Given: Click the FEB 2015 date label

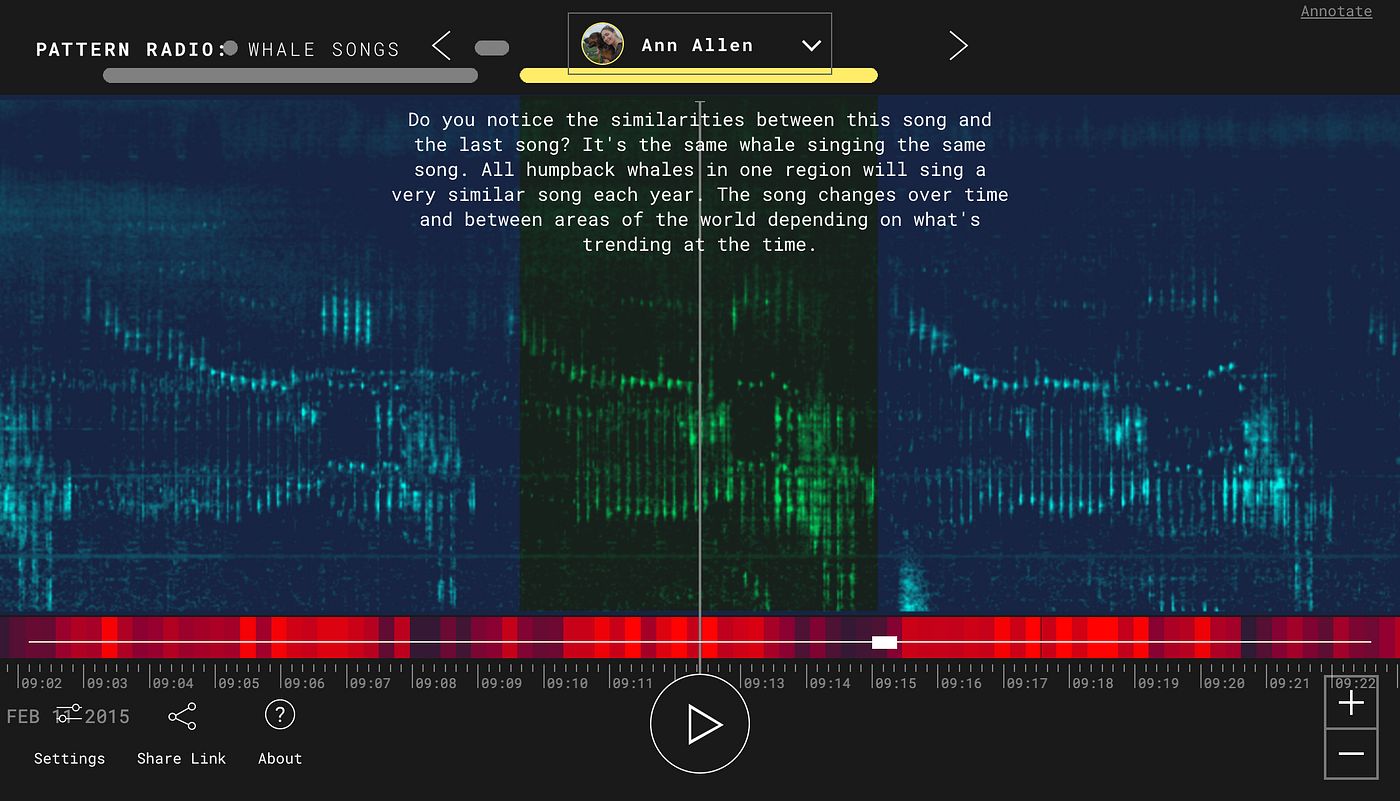Looking at the screenshot, I should click(68, 716).
